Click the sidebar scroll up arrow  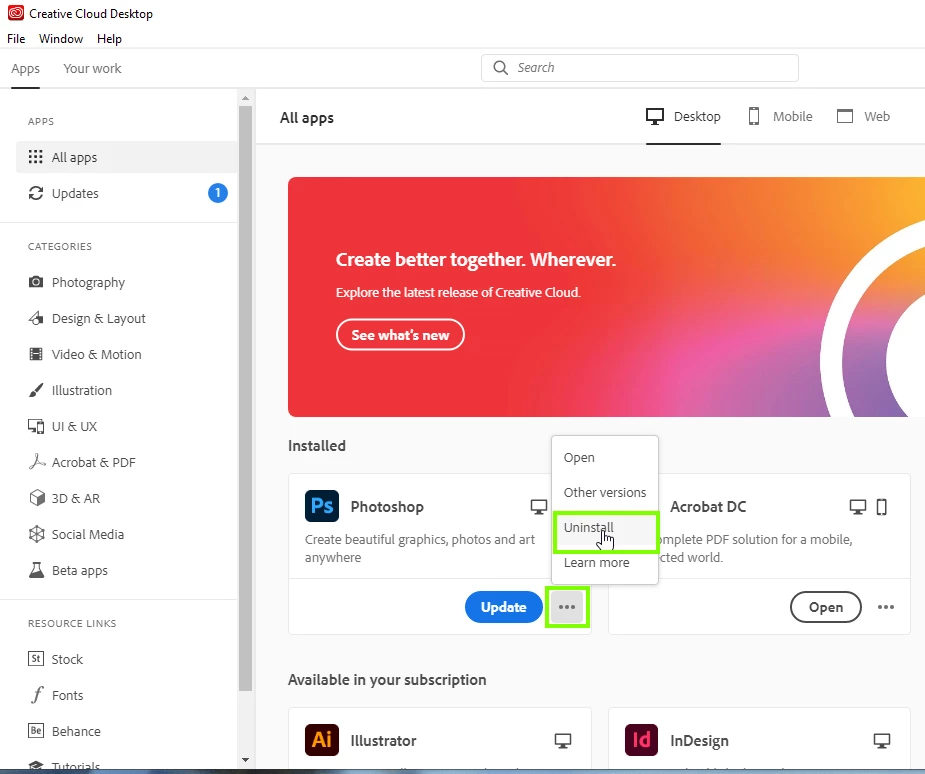(x=245, y=98)
